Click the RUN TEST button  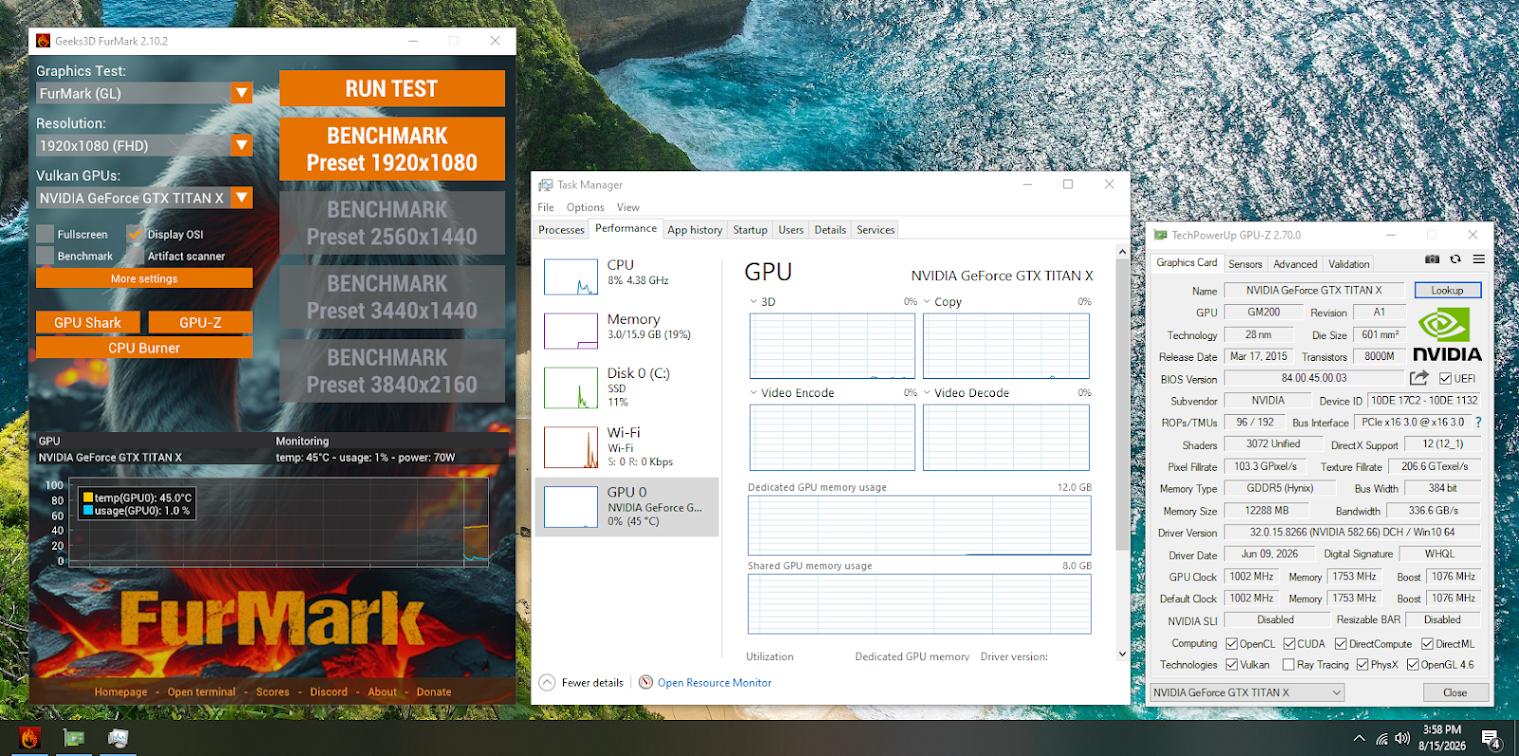pyautogui.click(x=392, y=88)
